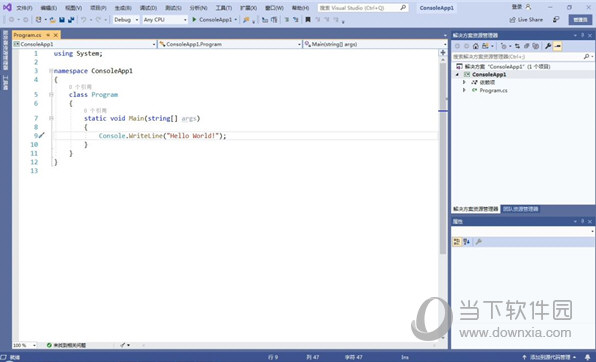Click the open file folder icon
596x362 pixels.
53,20
